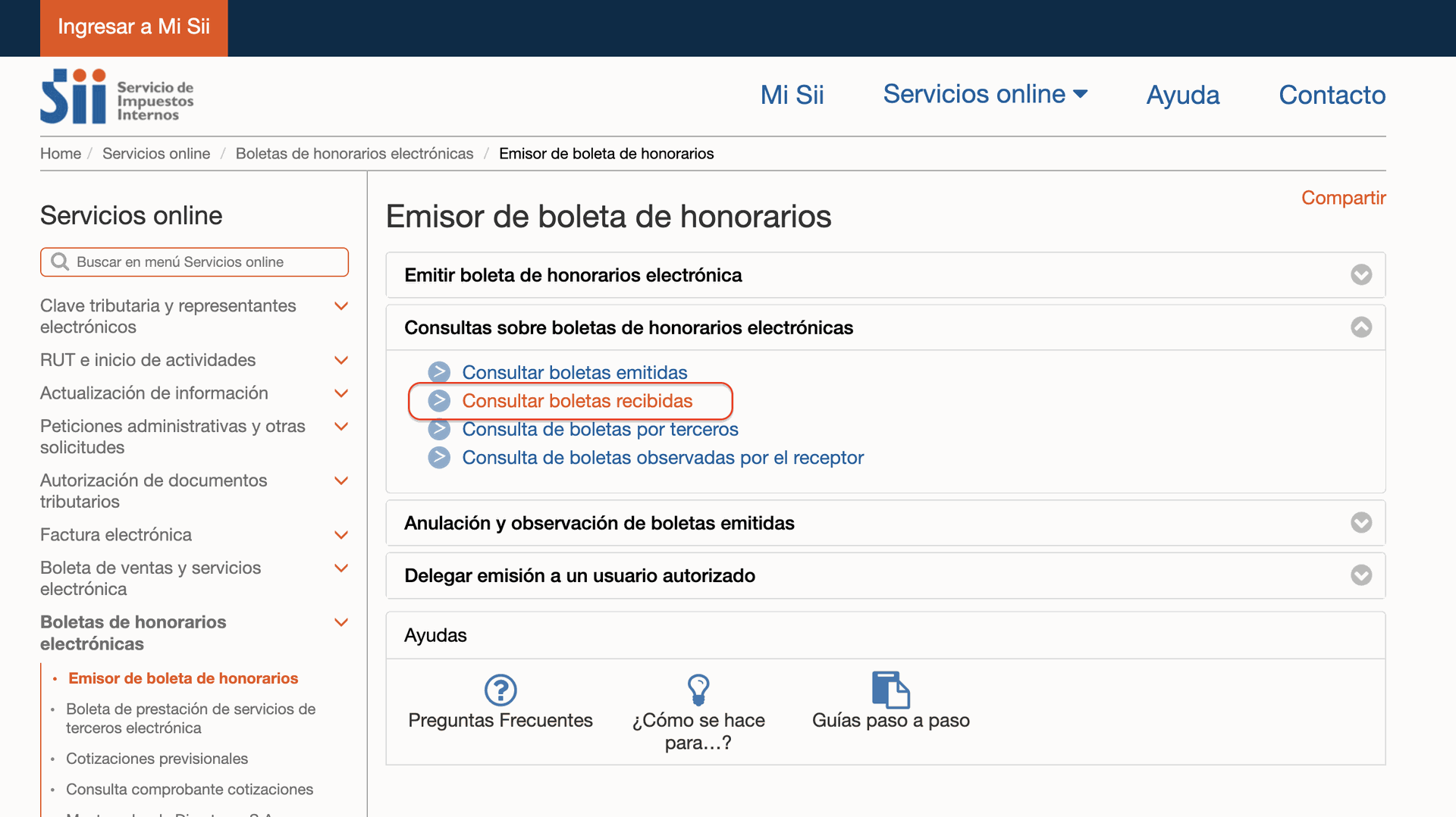Expand RUT e inicio de actividades chevron
Image resolution: width=1456 pixels, height=817 pixels.
pos(341,360)
